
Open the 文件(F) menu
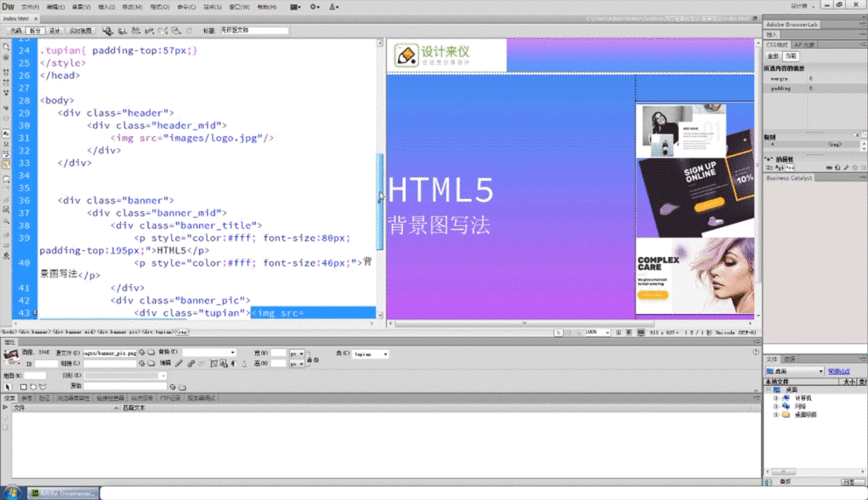coord(30,6)
